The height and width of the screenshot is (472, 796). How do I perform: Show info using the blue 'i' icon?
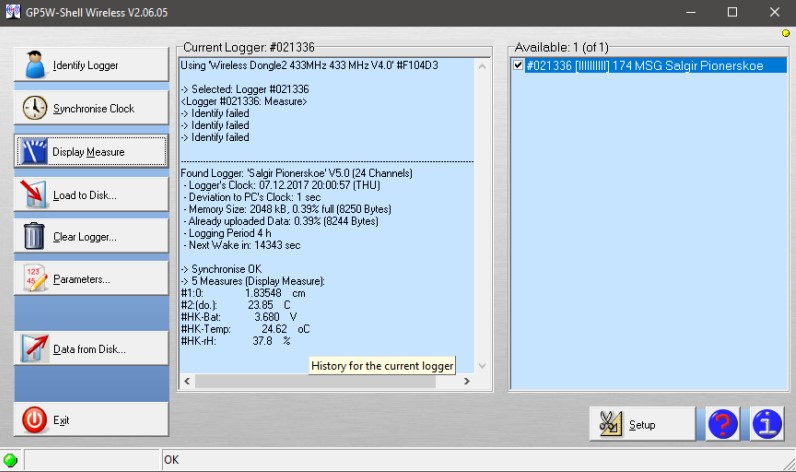coord(766,424)
